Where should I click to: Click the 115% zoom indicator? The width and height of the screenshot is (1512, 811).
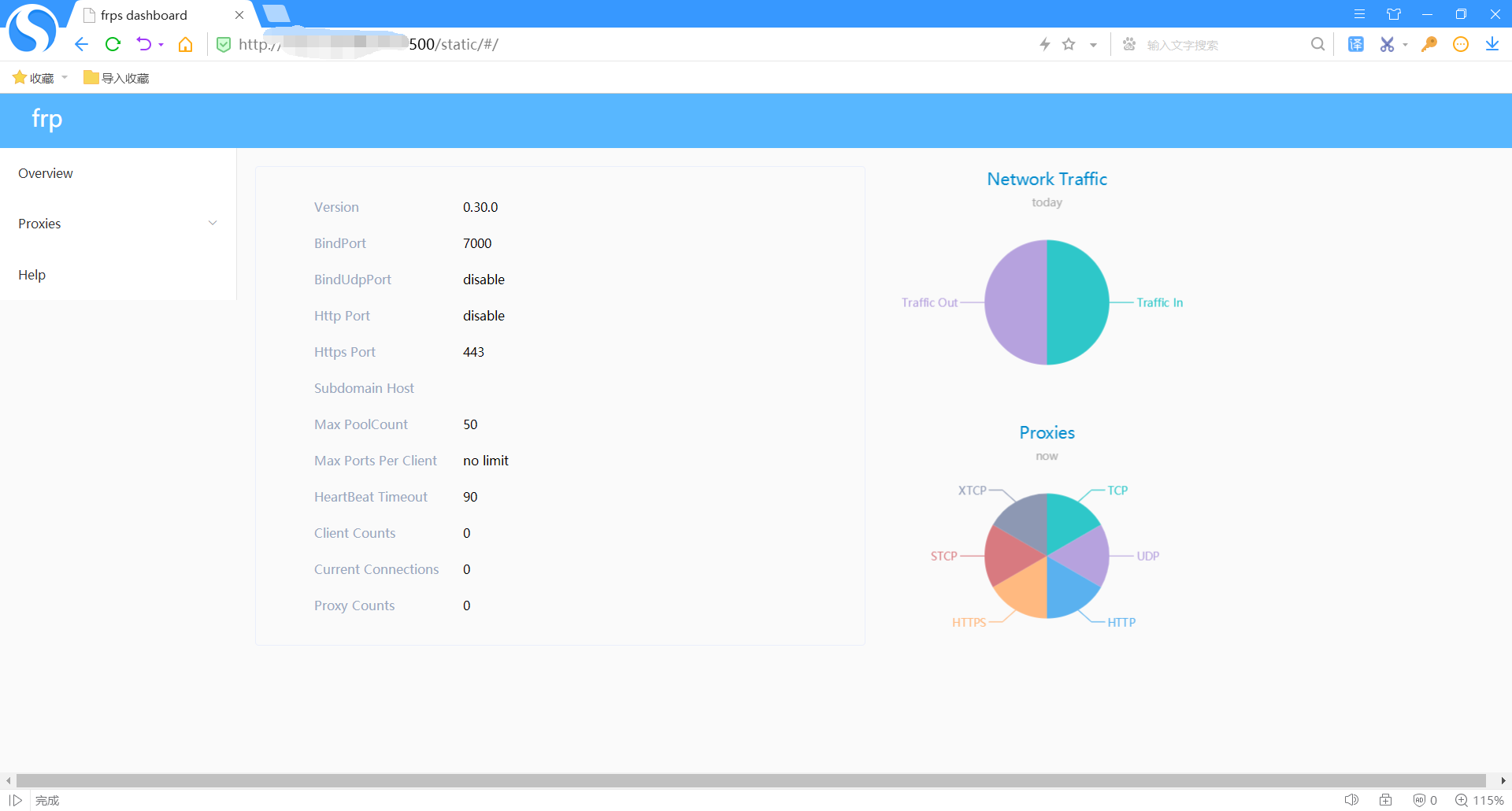pos(1480,800)
